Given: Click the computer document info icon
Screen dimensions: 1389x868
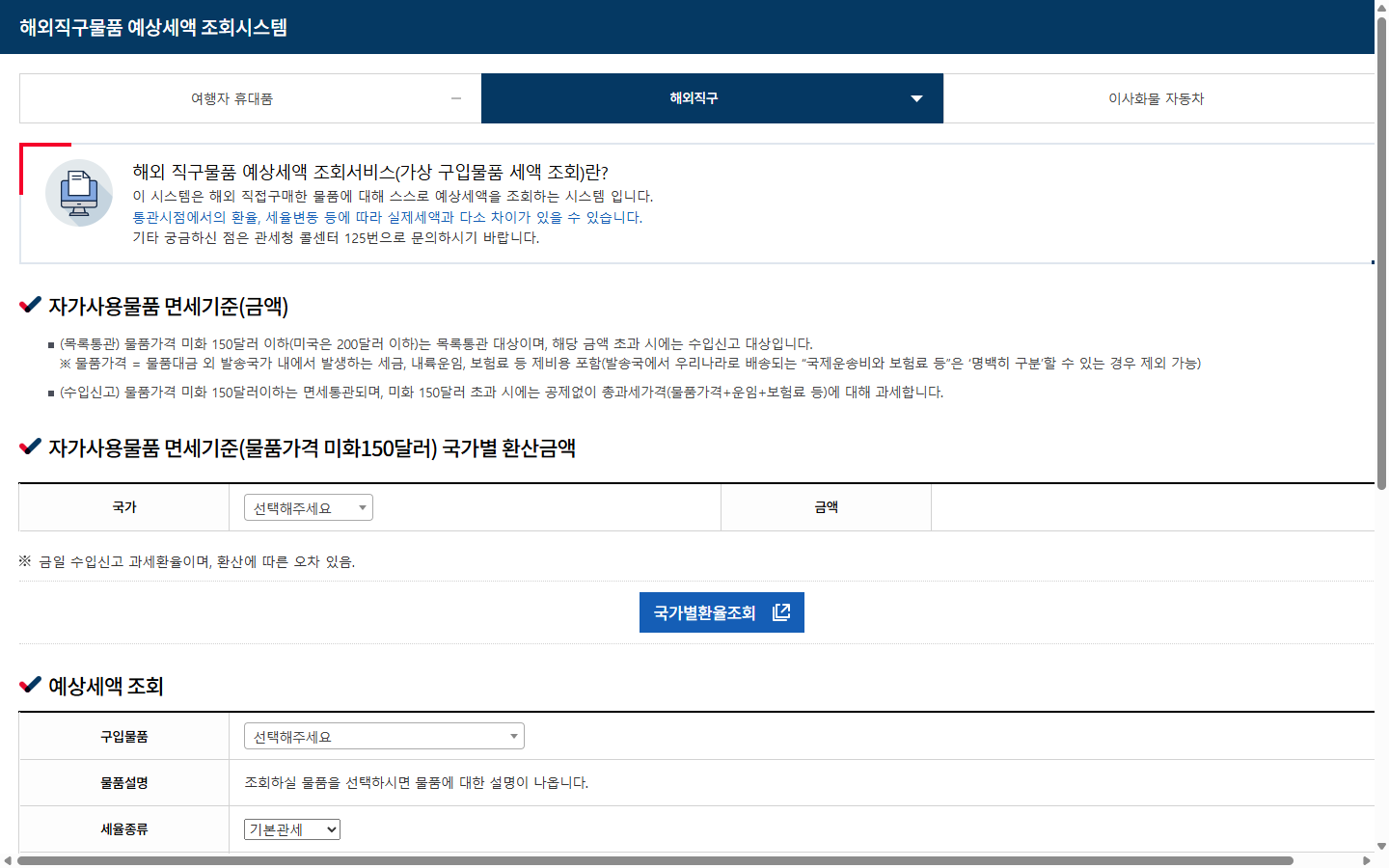Looking at the screenshot, I should click(79, 193).
